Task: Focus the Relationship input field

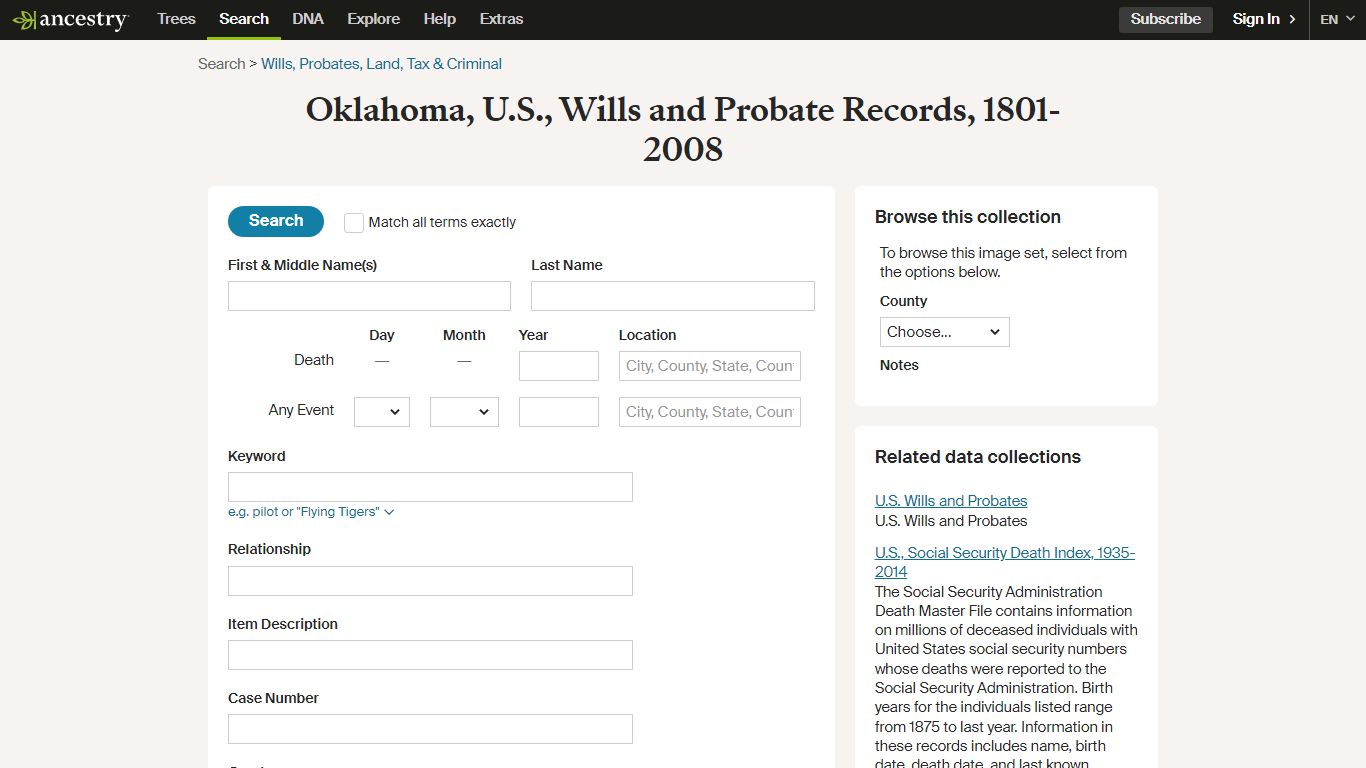Action: [x=430, y=581]
